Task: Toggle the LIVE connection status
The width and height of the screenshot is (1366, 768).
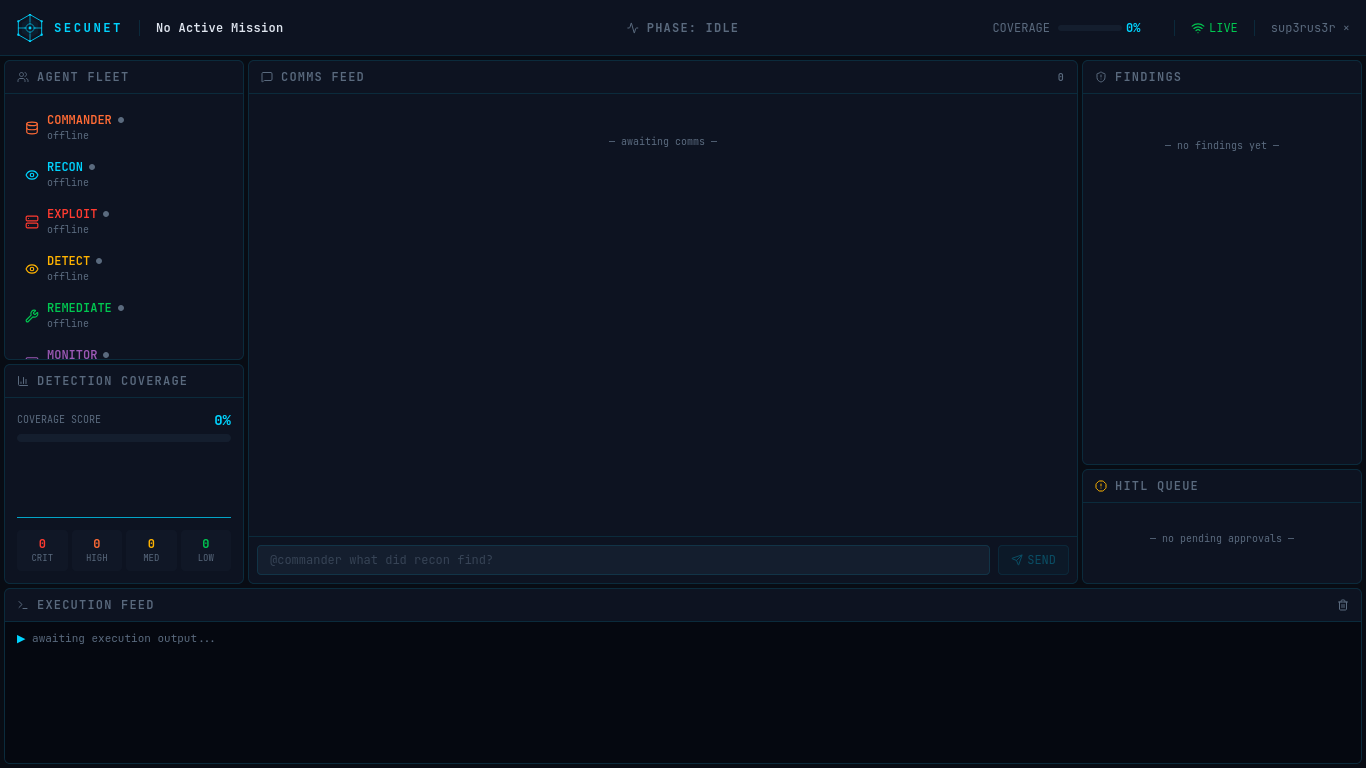Action: coord(1214,27)
